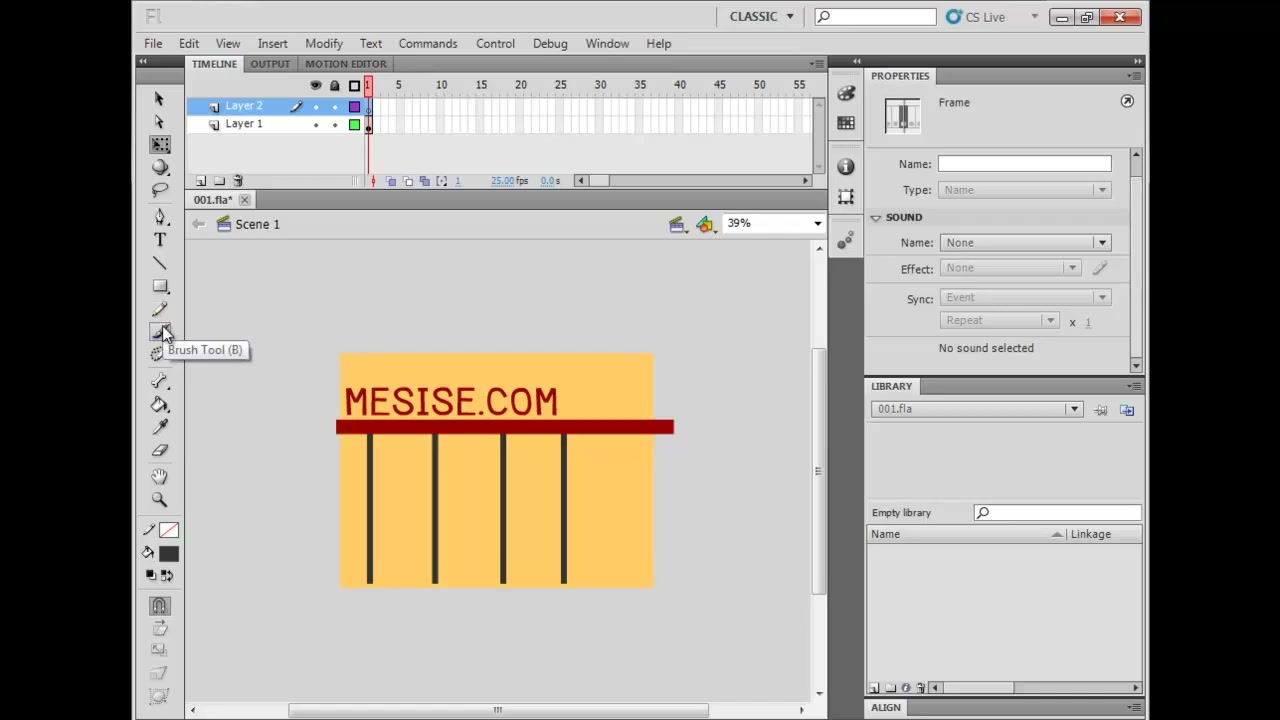Select the Line tool

(x=160, y=263)
